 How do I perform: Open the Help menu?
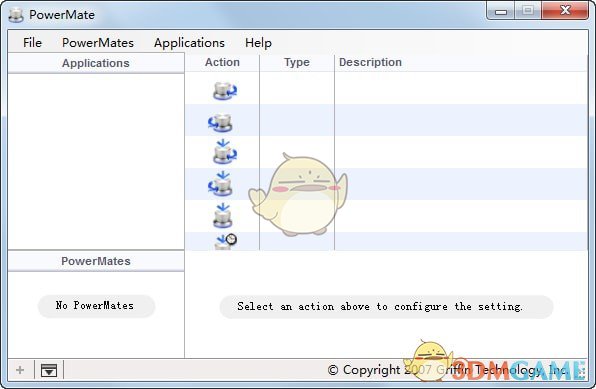(258, 43)
